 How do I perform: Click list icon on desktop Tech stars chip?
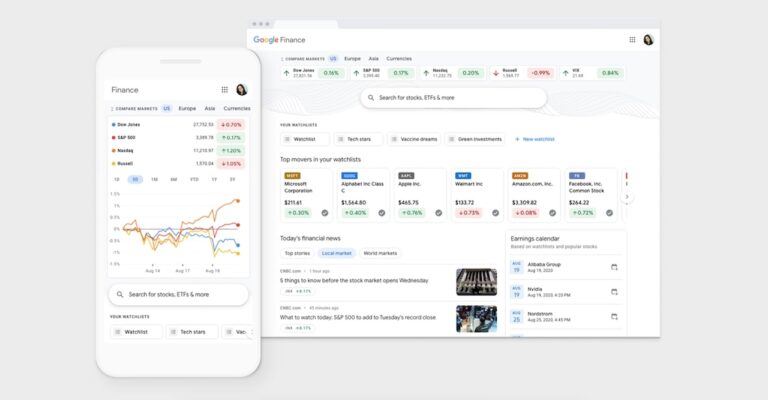(x=341, y=140)
